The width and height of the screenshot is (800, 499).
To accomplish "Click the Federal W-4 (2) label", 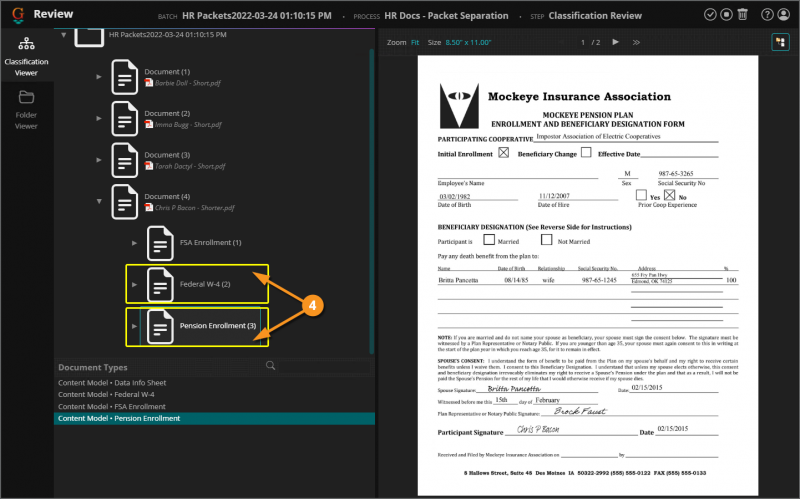I will coord(205,284).
